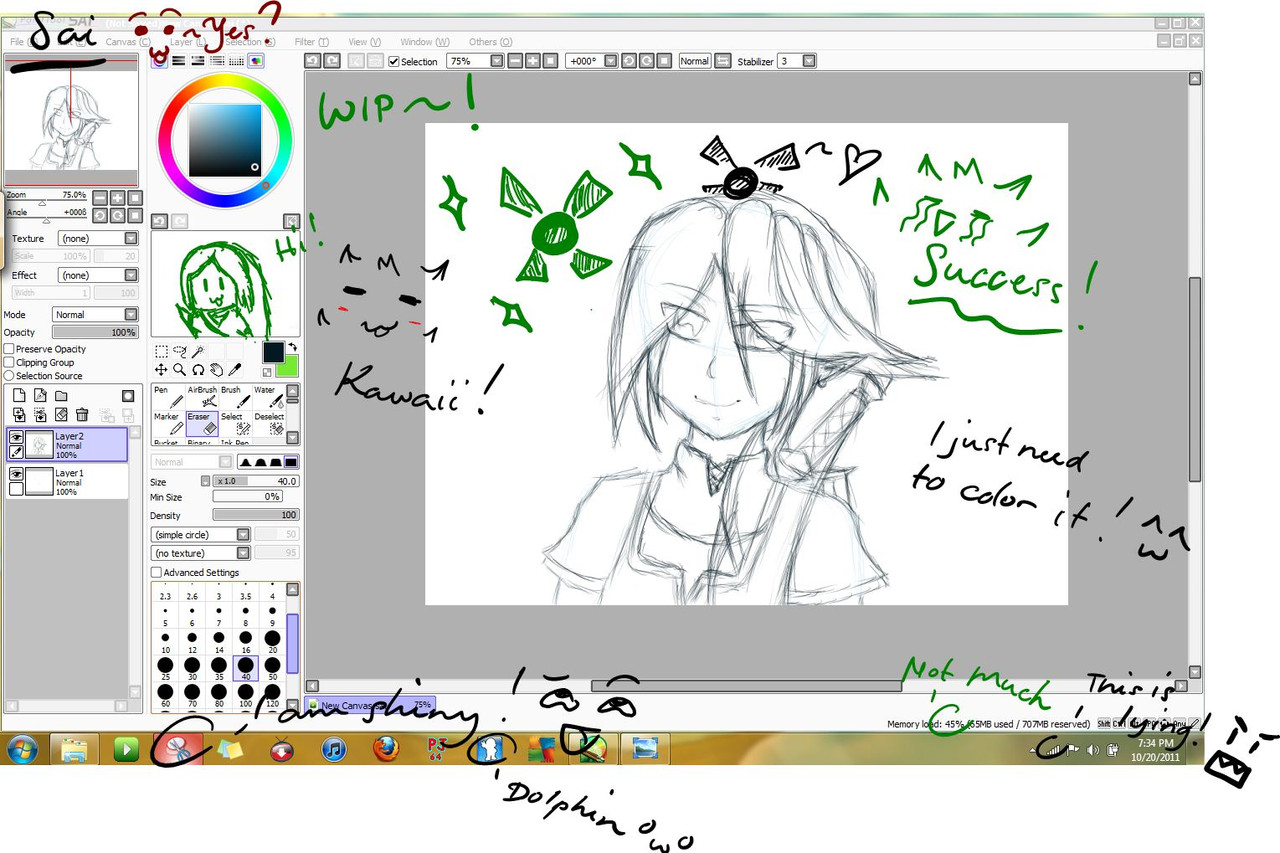Open the Window menu
The width and height of the screenshot is (1280, 853).
coord(424,42)
